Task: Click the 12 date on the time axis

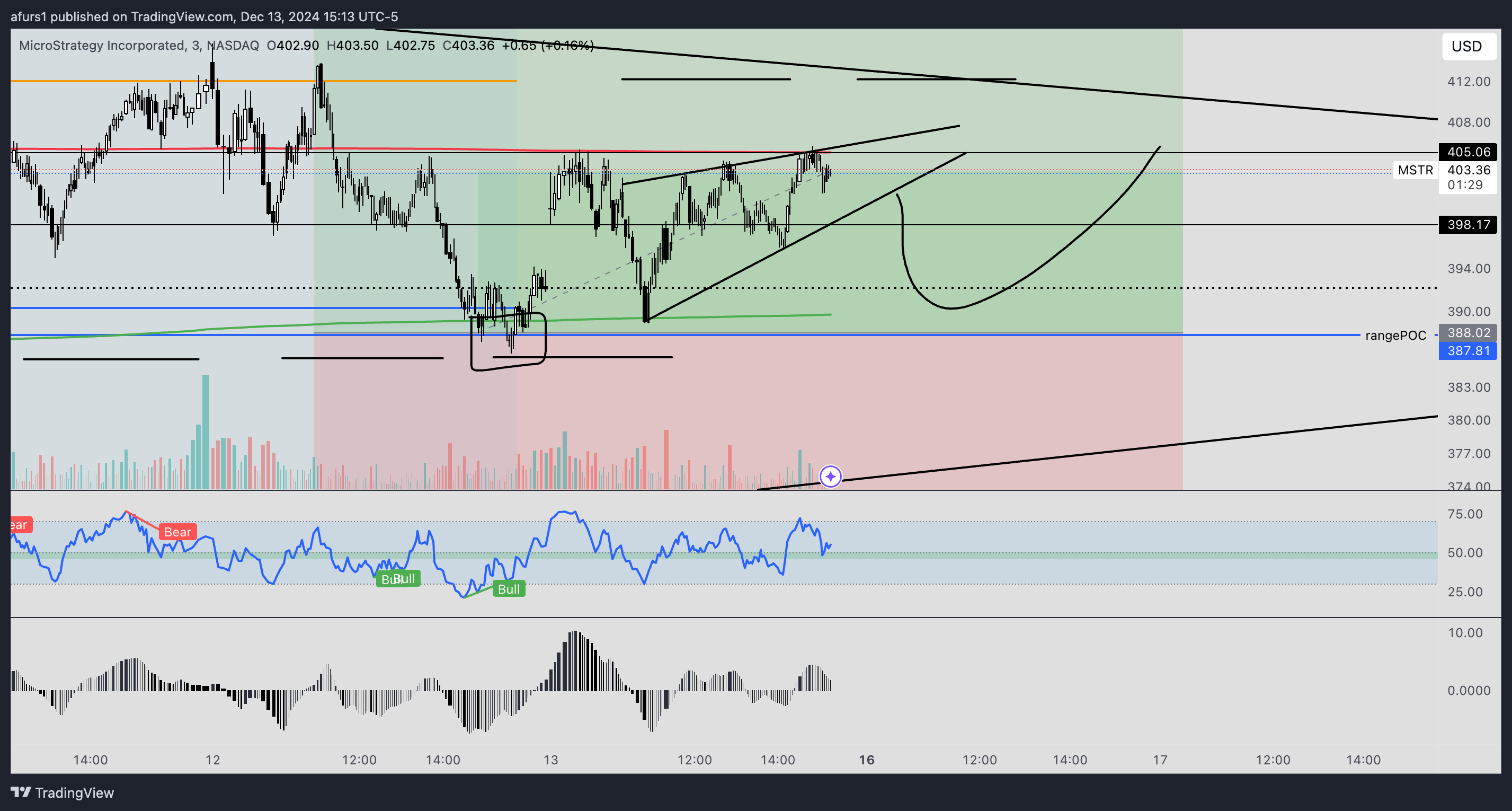Action: [212, 760]
